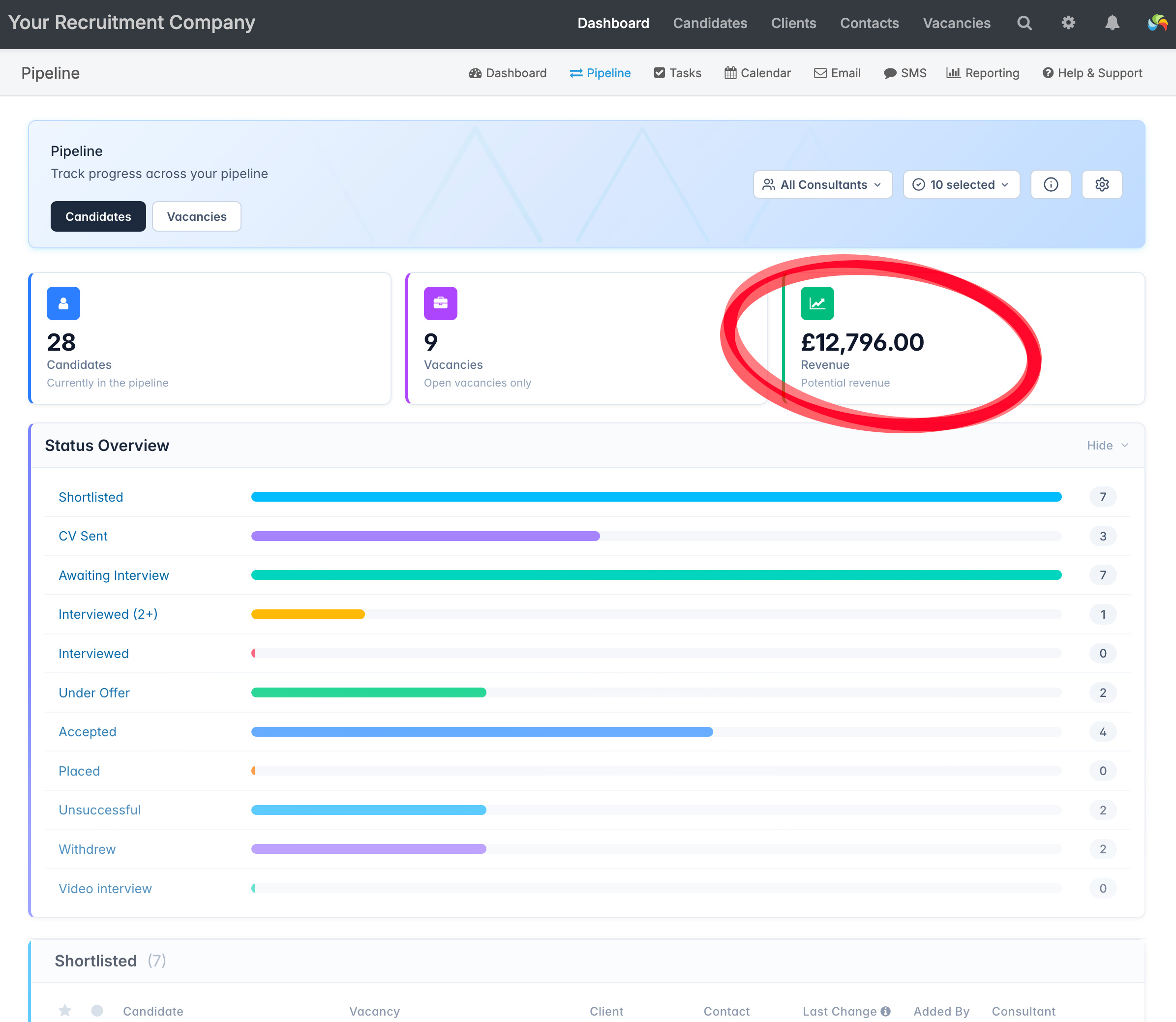This screenshot has width=1176, height=1022.
Task: Click the grey circle in Shortlisted table header
Action: (97, 1011)
